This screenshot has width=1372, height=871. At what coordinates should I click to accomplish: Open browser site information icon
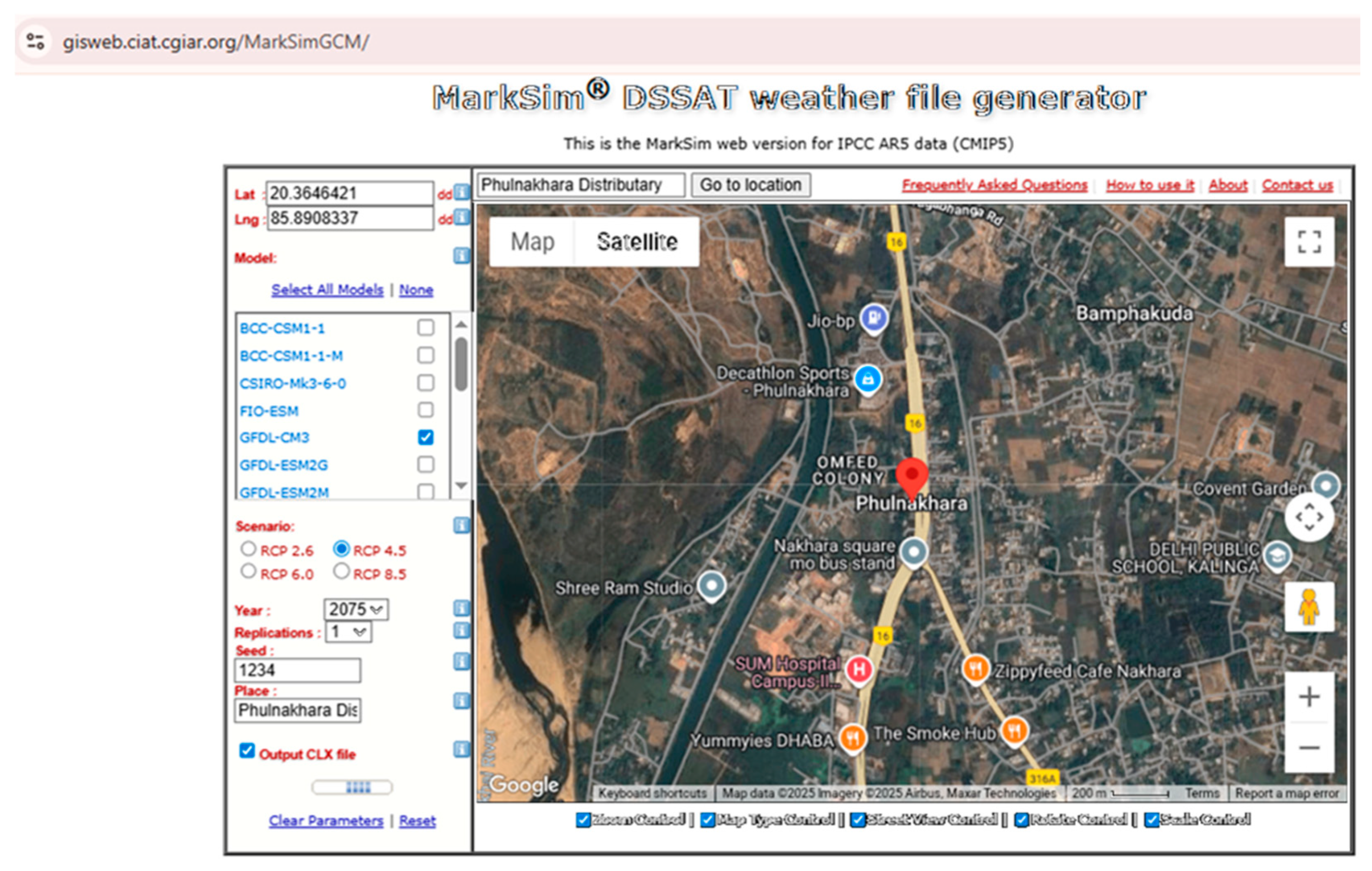35,41
